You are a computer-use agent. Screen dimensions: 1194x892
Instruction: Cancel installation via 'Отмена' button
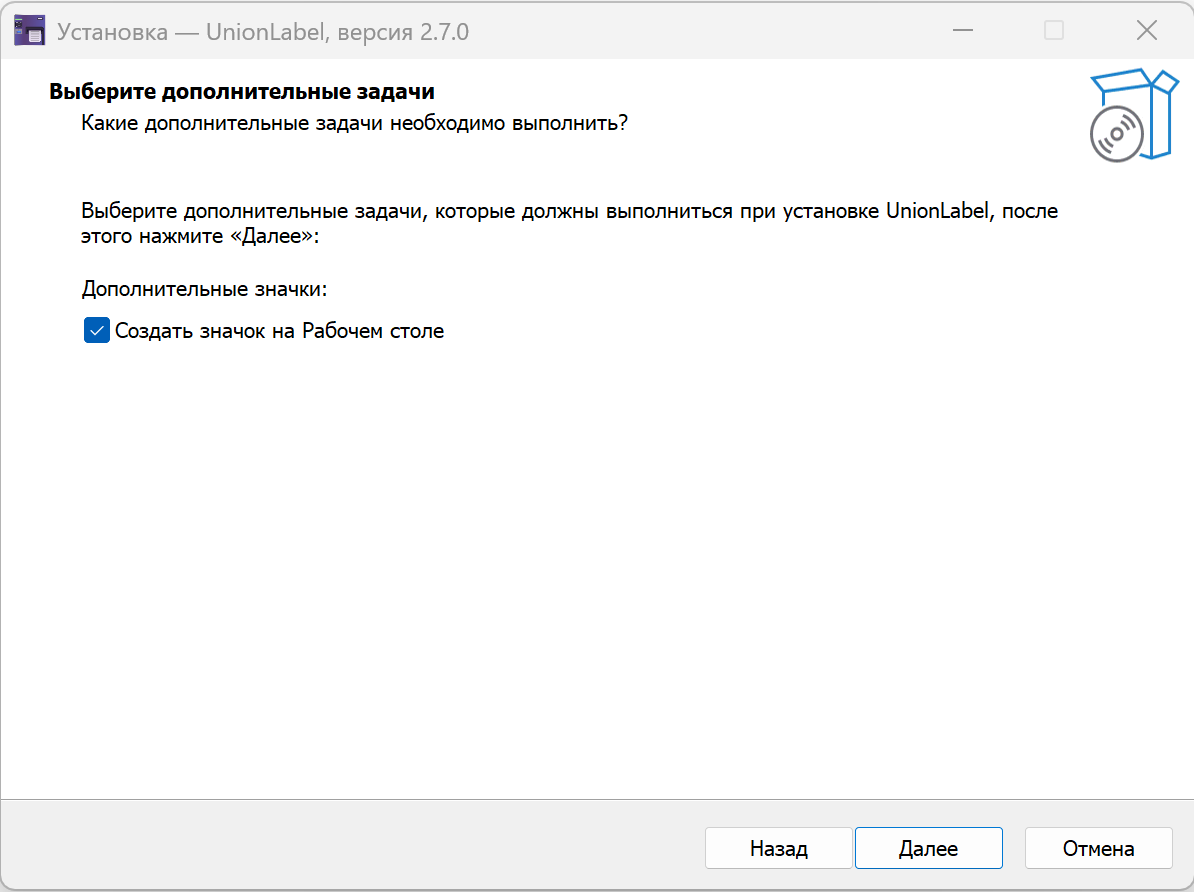point(1098,849)
